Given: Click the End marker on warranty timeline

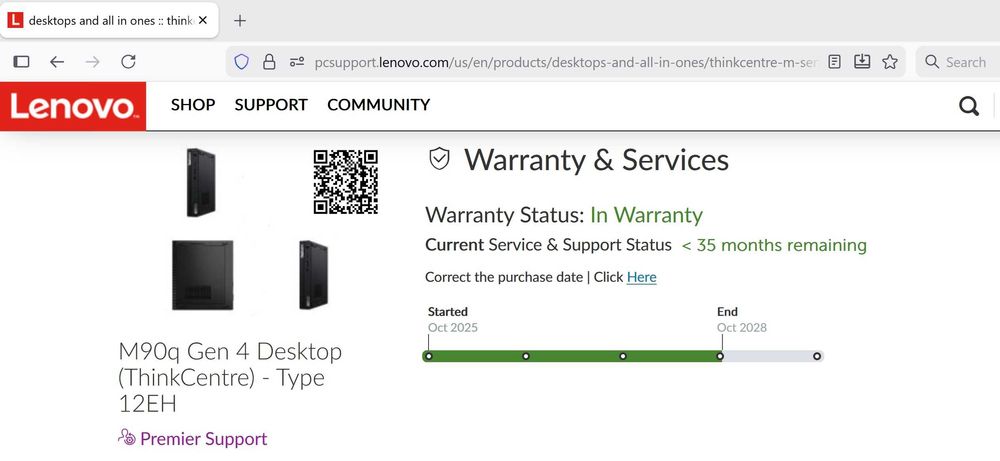Looking at the screenshot, I should tap(720, 356).
